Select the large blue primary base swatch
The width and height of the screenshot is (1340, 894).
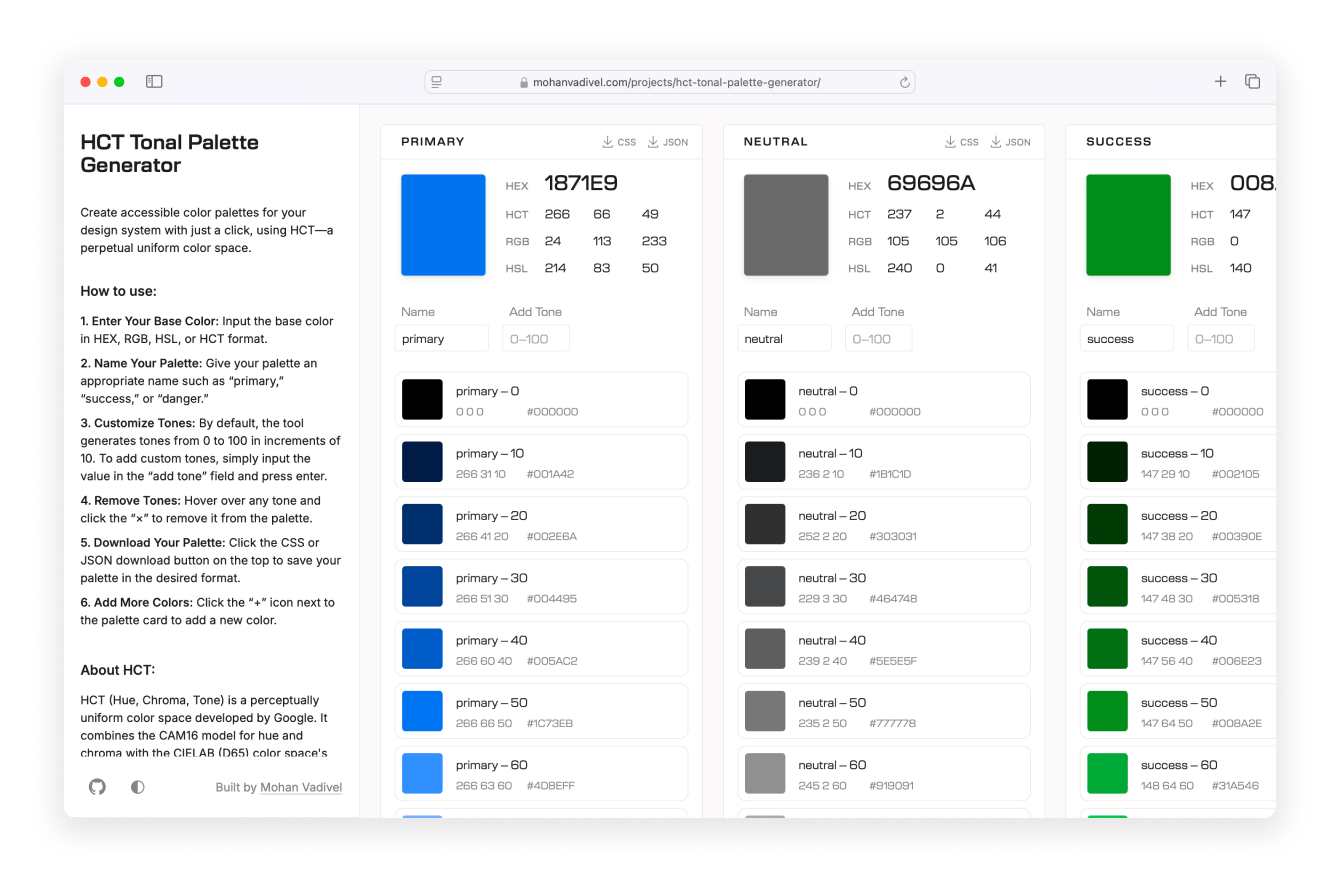pos(443,225)
